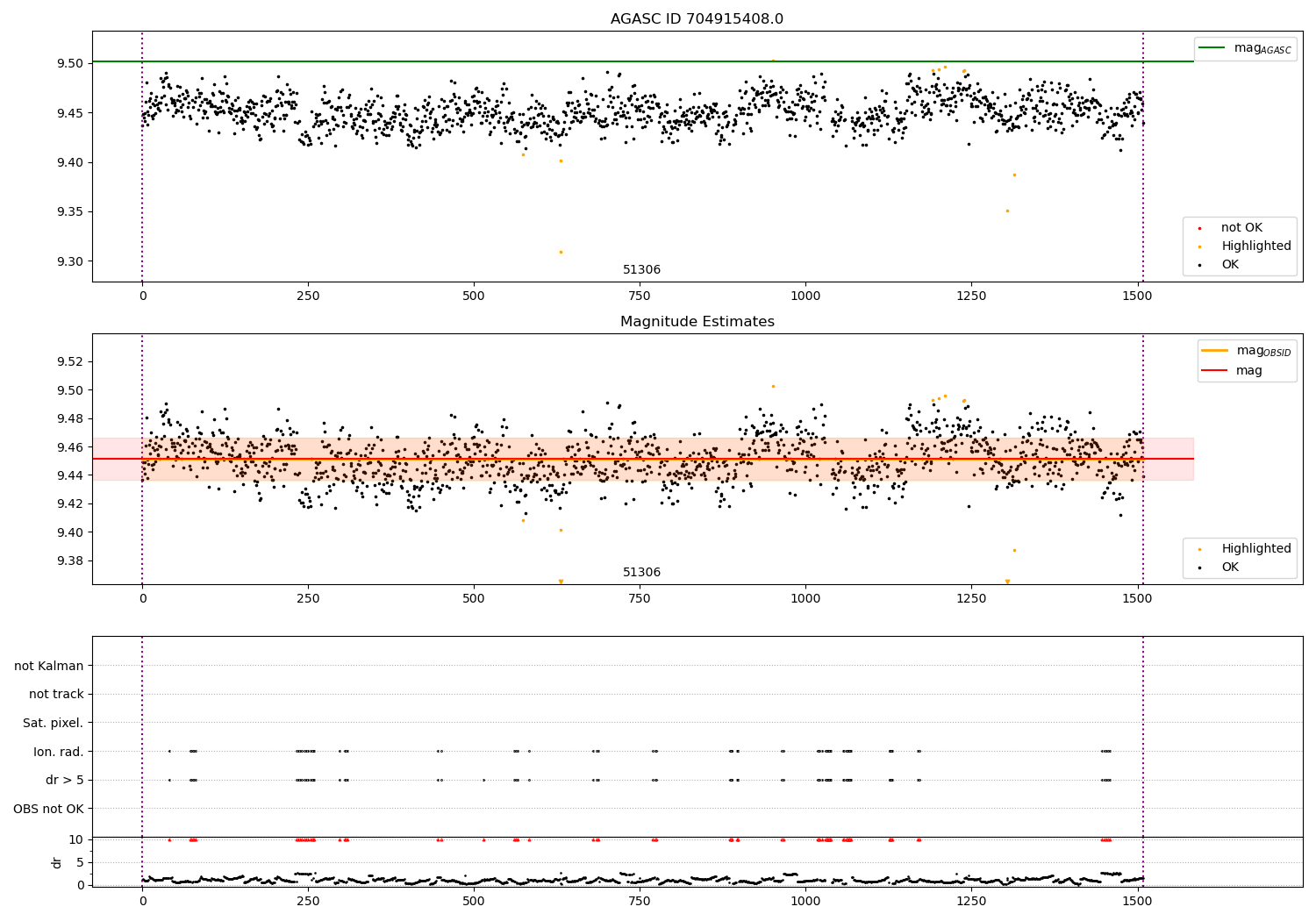Click the 51306 label in middle plot
The image size is (1316, 921).
click(x=642, y=573)
